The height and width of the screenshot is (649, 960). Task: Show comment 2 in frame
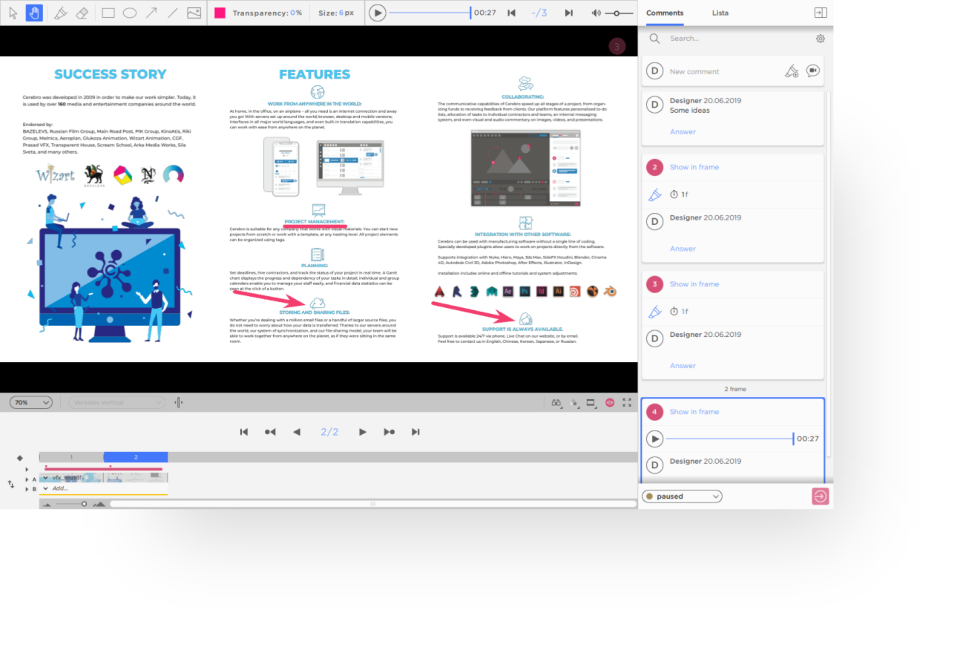[693, 167]
